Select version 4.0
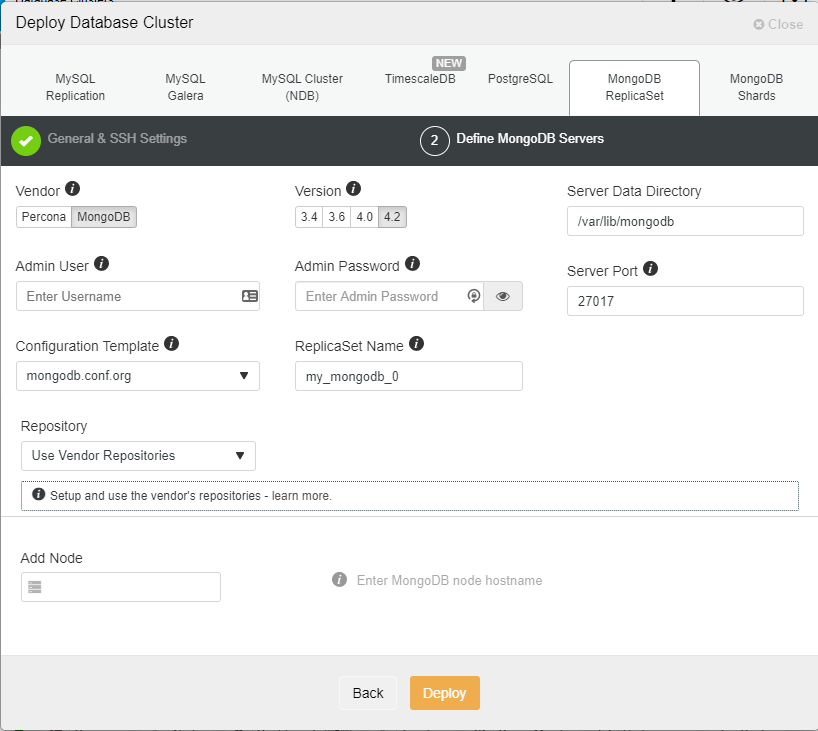 click(x=365, y=217)
